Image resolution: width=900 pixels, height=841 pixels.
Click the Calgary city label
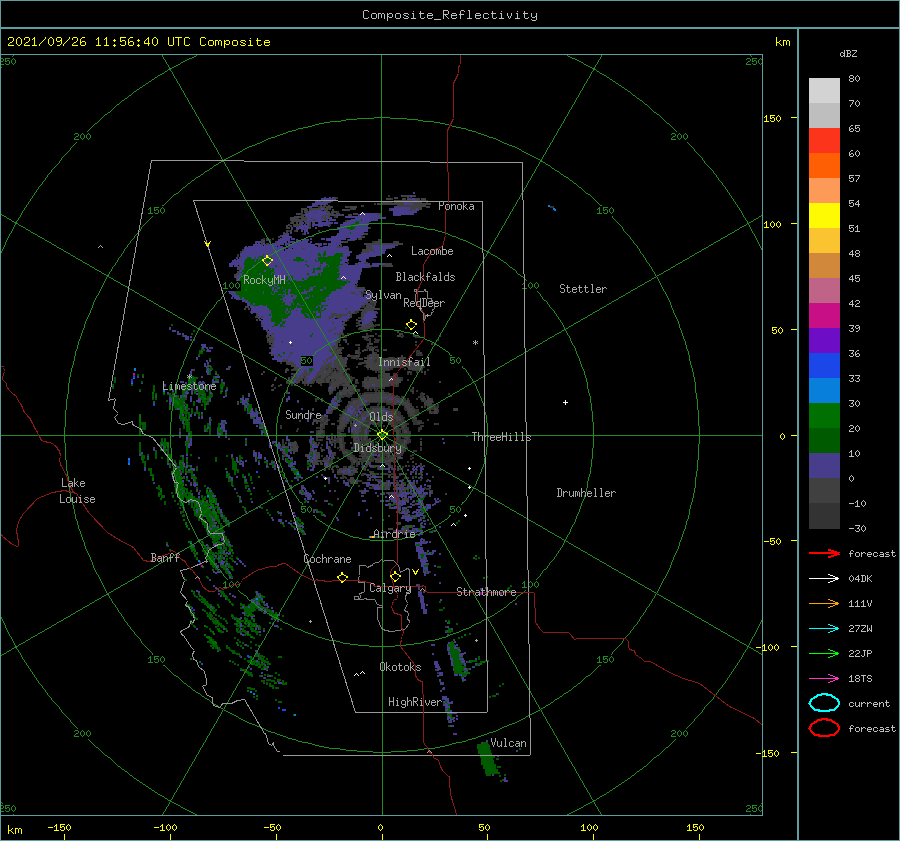(390, 588)
